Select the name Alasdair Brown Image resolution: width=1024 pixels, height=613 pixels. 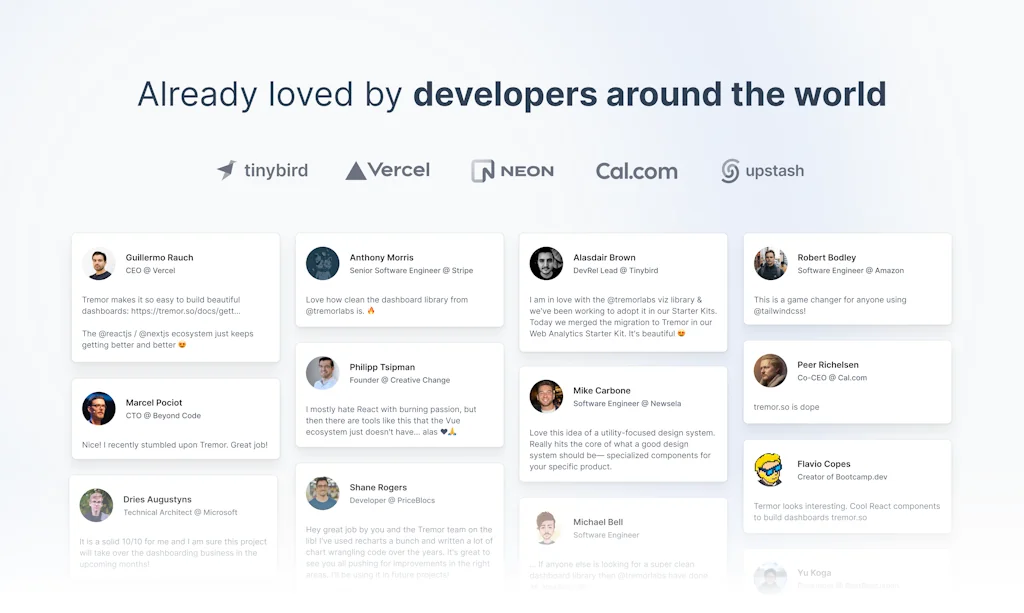pos(604,257)
